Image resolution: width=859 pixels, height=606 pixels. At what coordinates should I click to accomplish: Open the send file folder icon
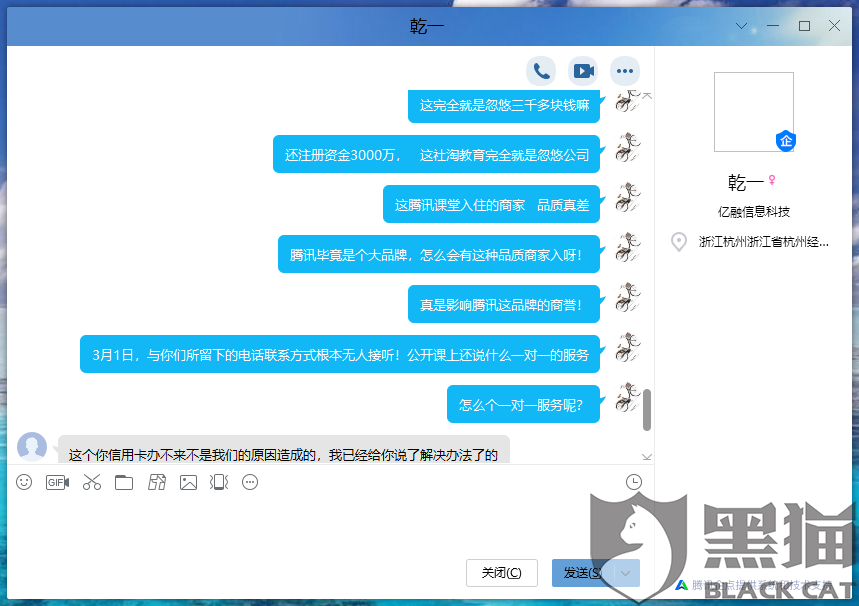click(x=124, y=482)
